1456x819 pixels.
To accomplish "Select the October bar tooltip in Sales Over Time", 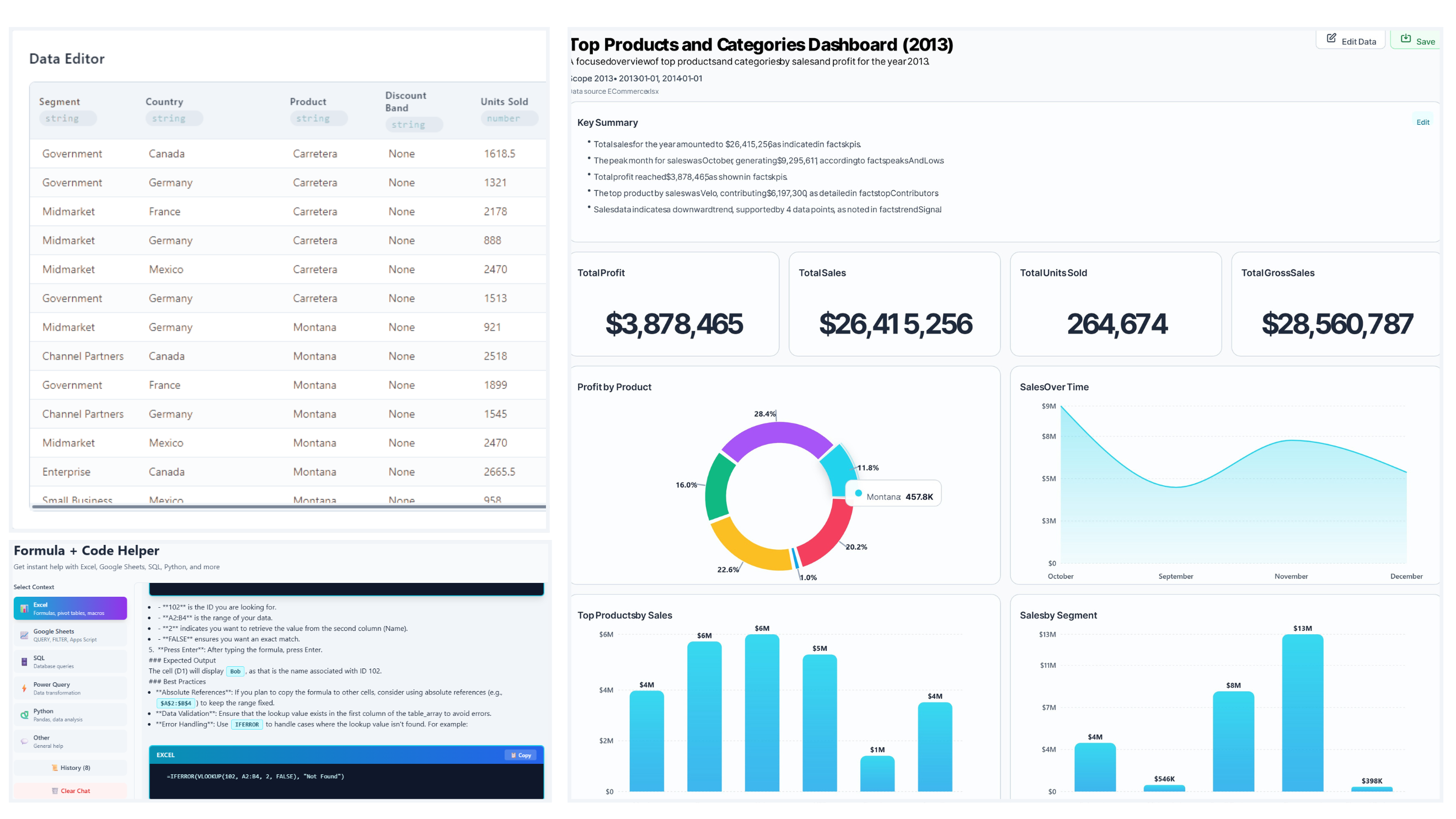I will [x=1061, y=407].
